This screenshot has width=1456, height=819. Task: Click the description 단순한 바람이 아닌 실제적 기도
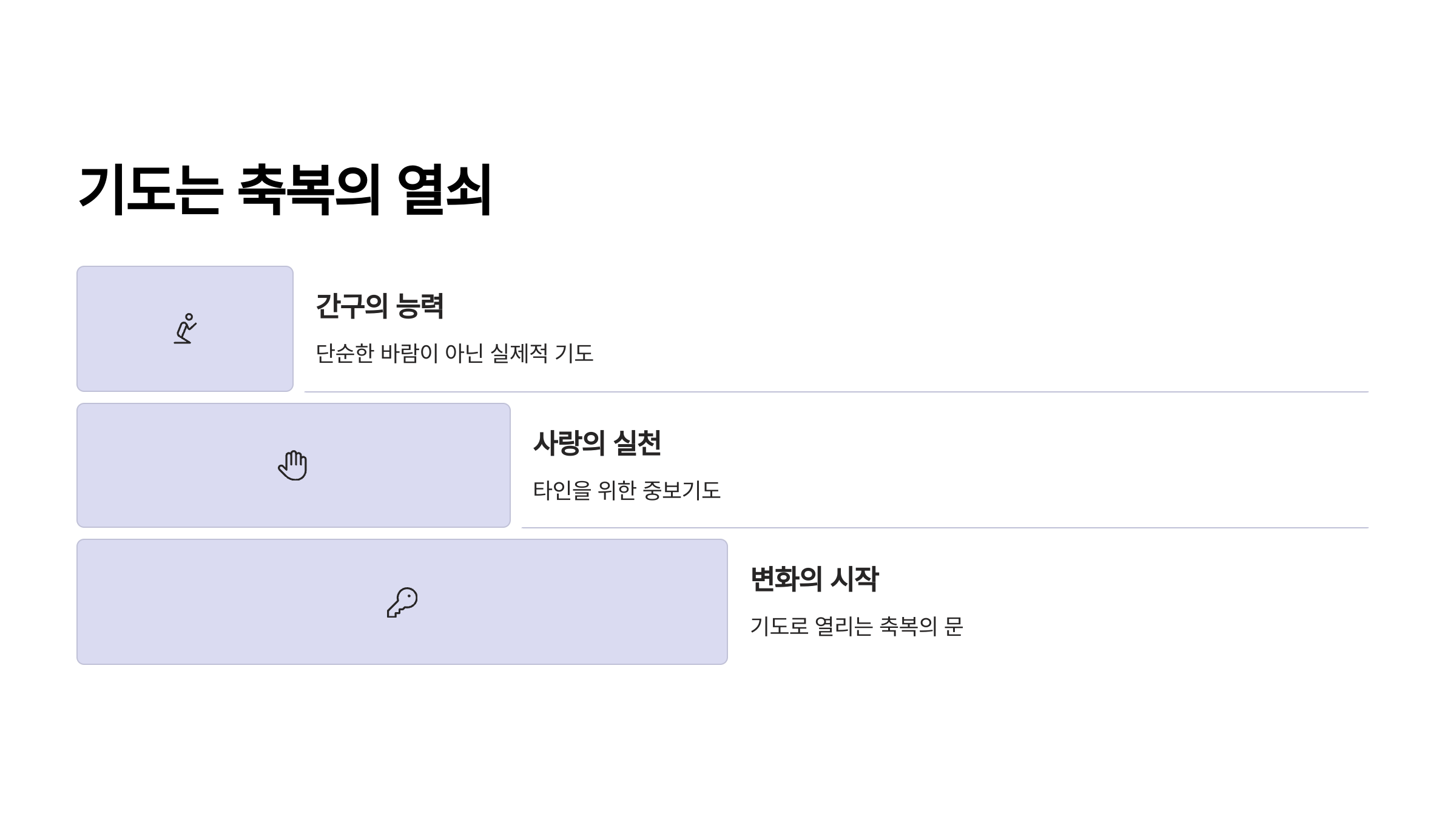[x=454, y=353]
